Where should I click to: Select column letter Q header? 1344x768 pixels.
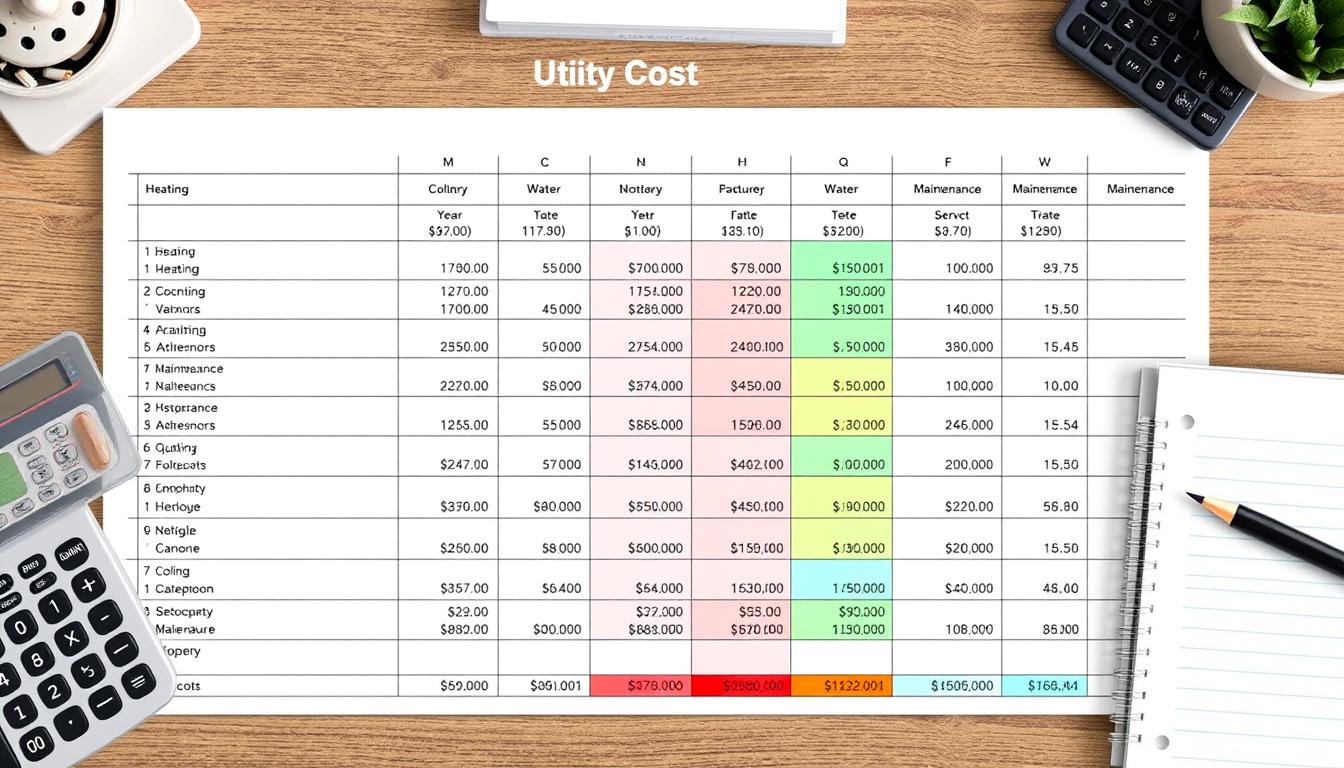tap(843, 162)
